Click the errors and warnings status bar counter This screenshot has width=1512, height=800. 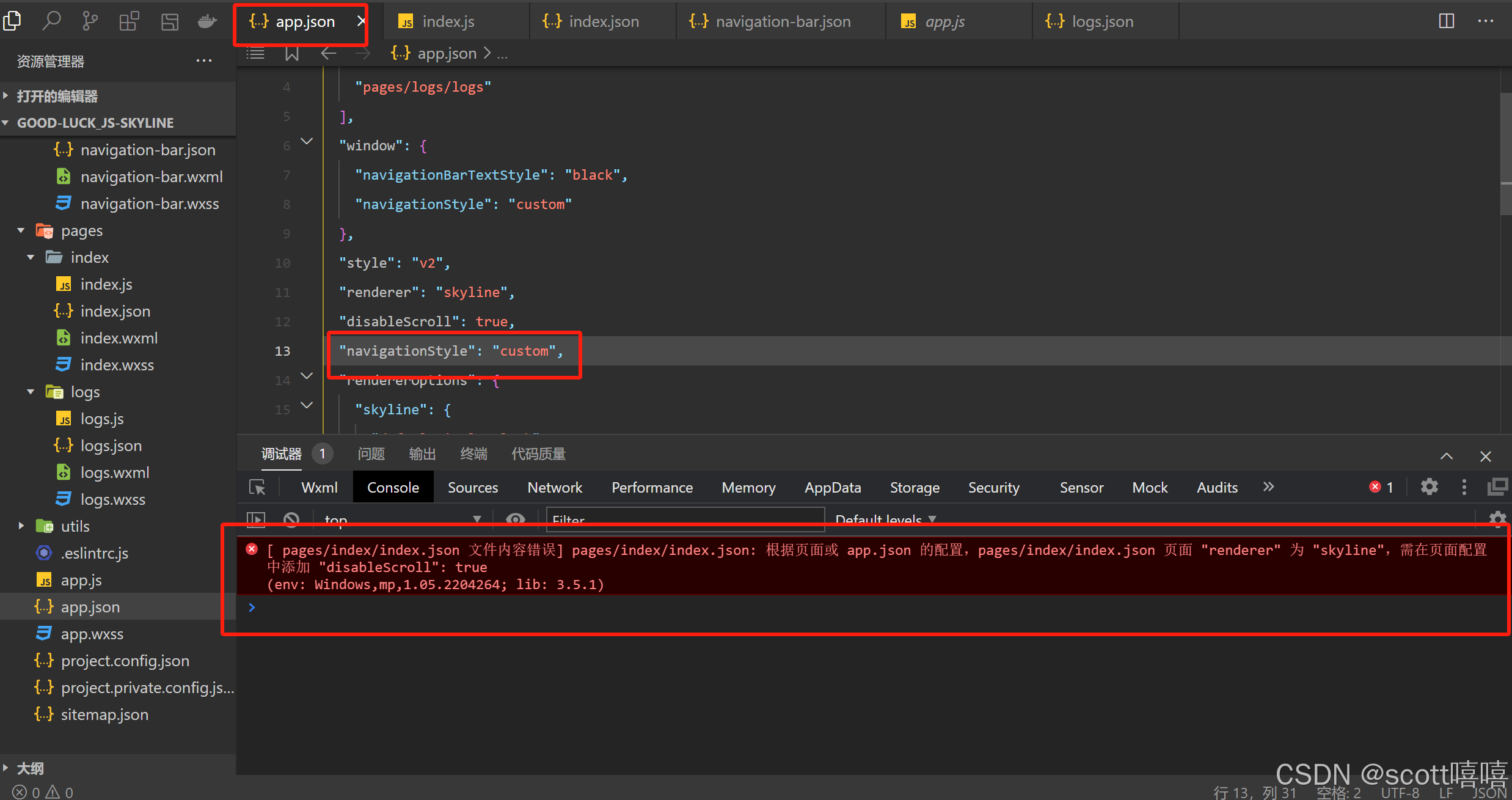point(43,792)
